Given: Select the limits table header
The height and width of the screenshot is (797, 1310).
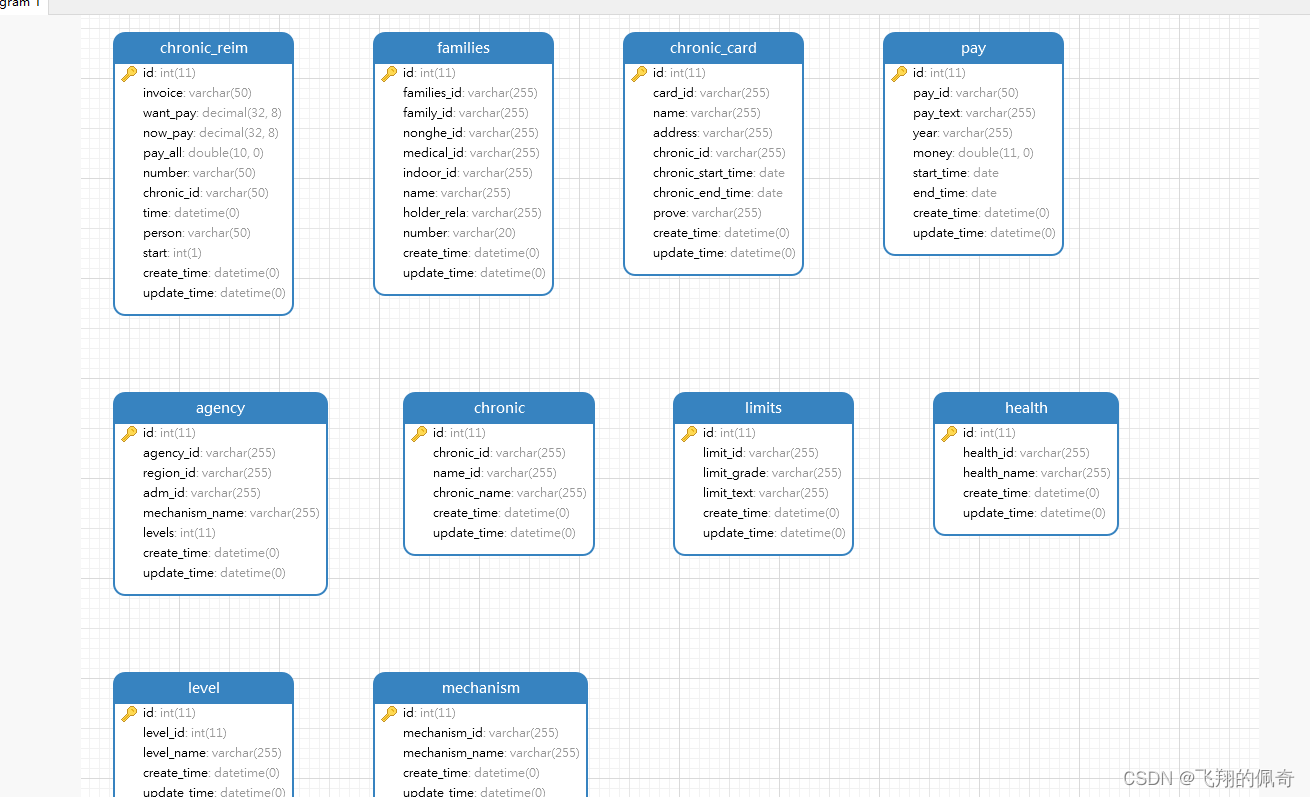Looking at the screenshot, I should 763,408.
